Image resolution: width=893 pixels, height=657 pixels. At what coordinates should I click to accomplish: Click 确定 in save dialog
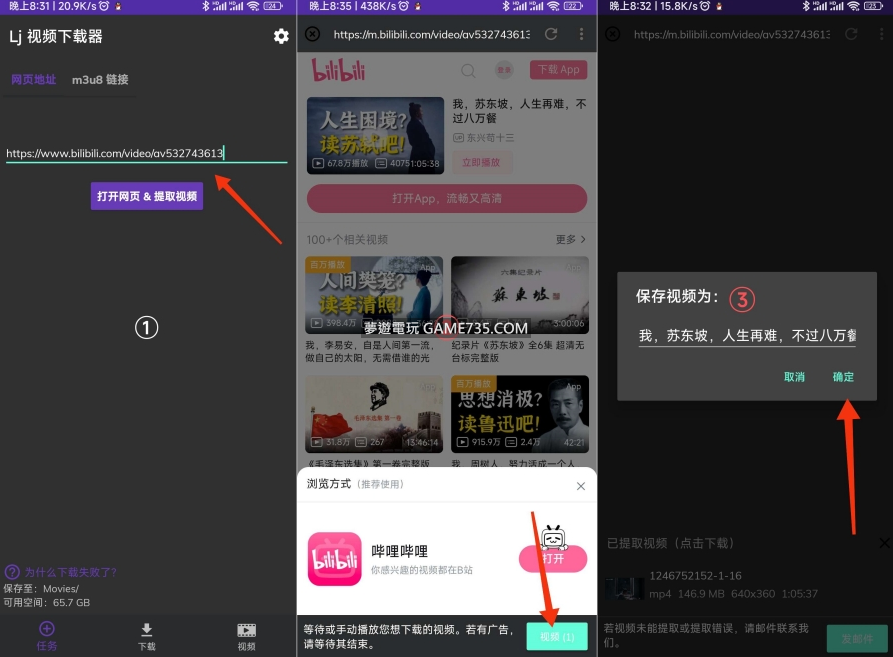coord(843,377)
